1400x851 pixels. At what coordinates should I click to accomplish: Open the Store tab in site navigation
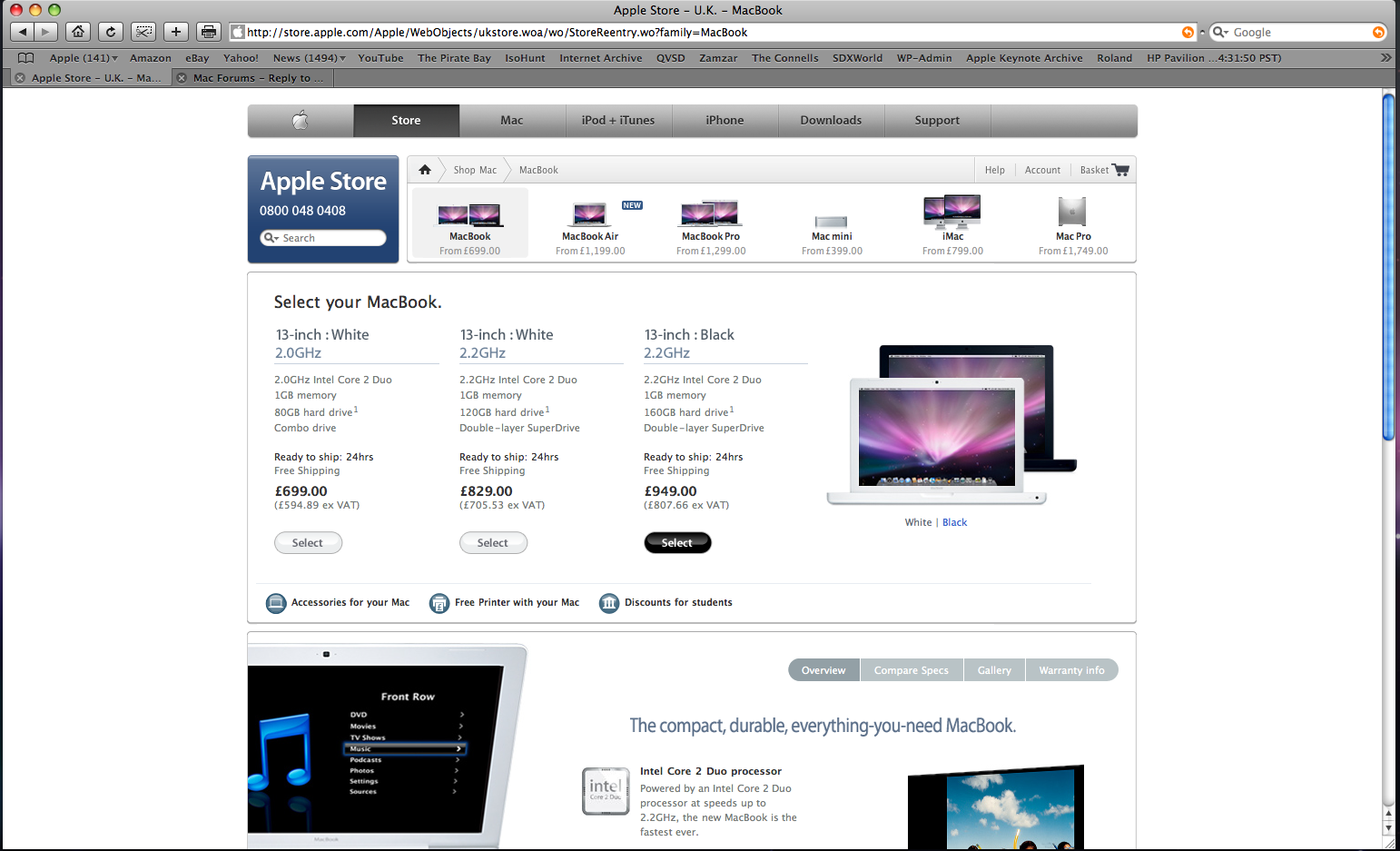[406, 121]
